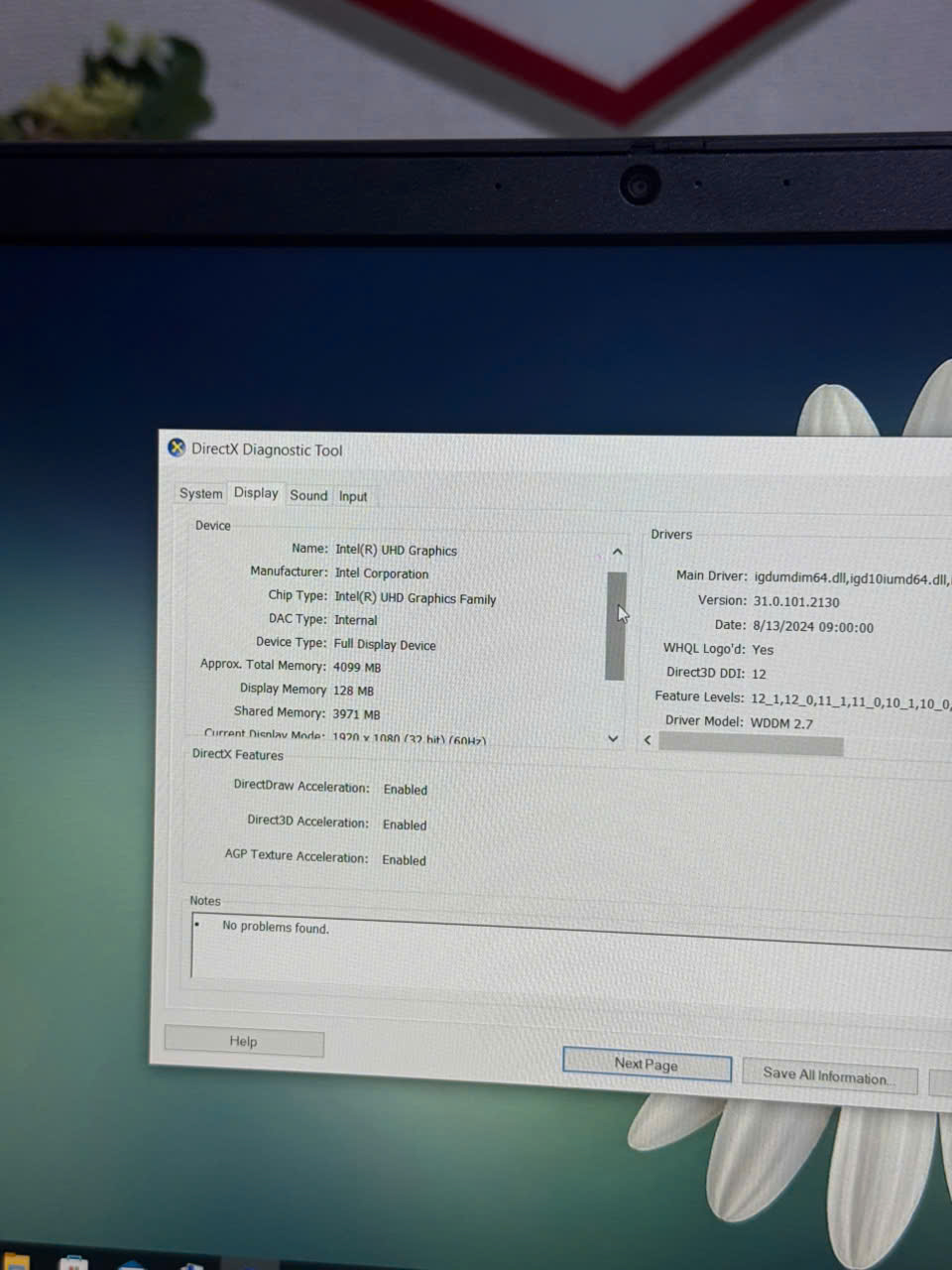Select the Display tab
This screenshot has height=1270, width=952.
pyautogui.click(x=256, y=493)
